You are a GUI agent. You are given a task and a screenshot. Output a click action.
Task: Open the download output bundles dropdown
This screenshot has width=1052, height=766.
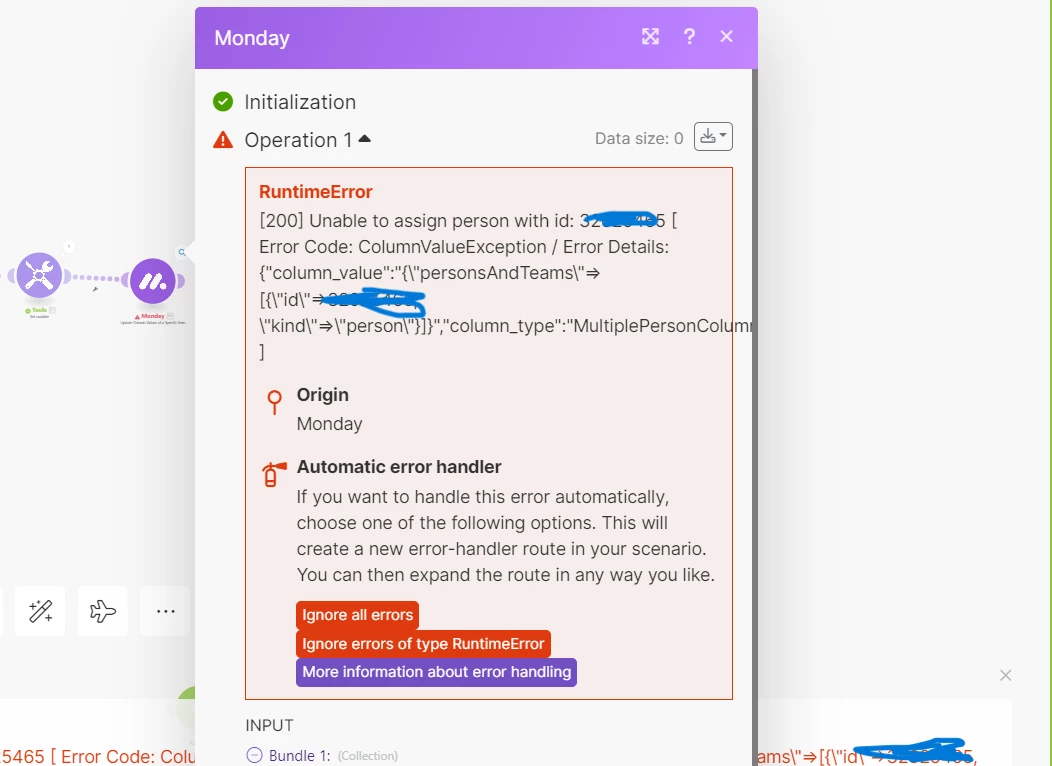[713, 137]
